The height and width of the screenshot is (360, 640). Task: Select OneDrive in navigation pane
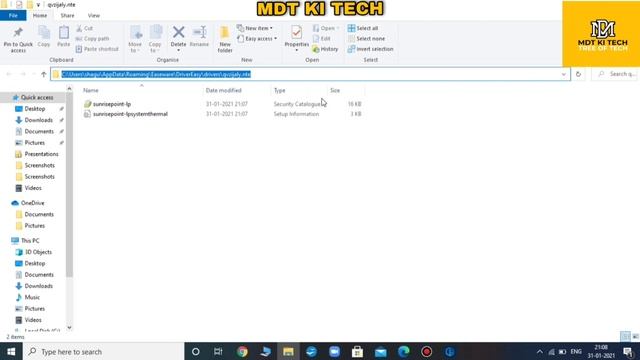[x=28, y=203]
